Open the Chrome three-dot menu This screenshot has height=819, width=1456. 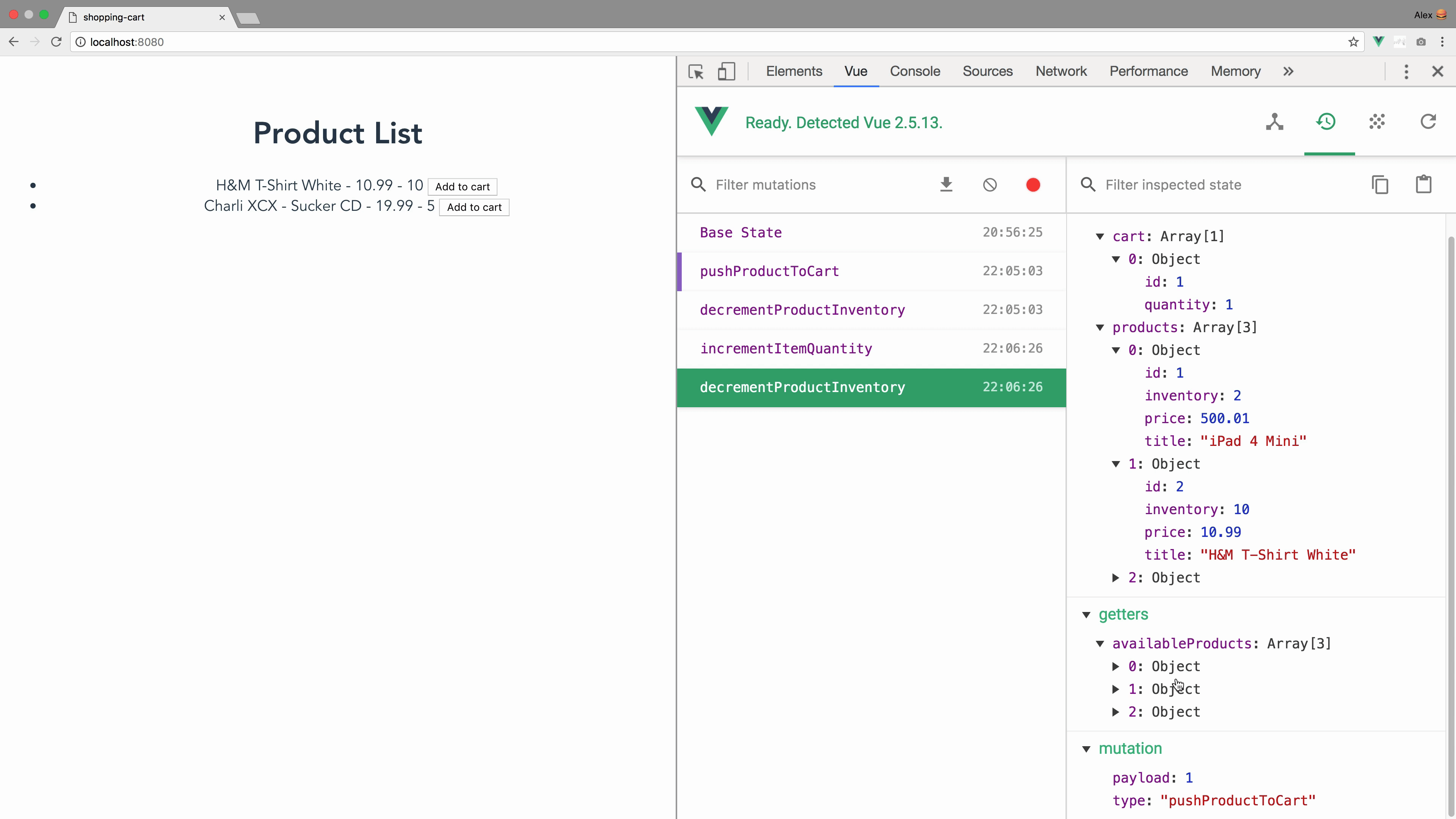1442,42
